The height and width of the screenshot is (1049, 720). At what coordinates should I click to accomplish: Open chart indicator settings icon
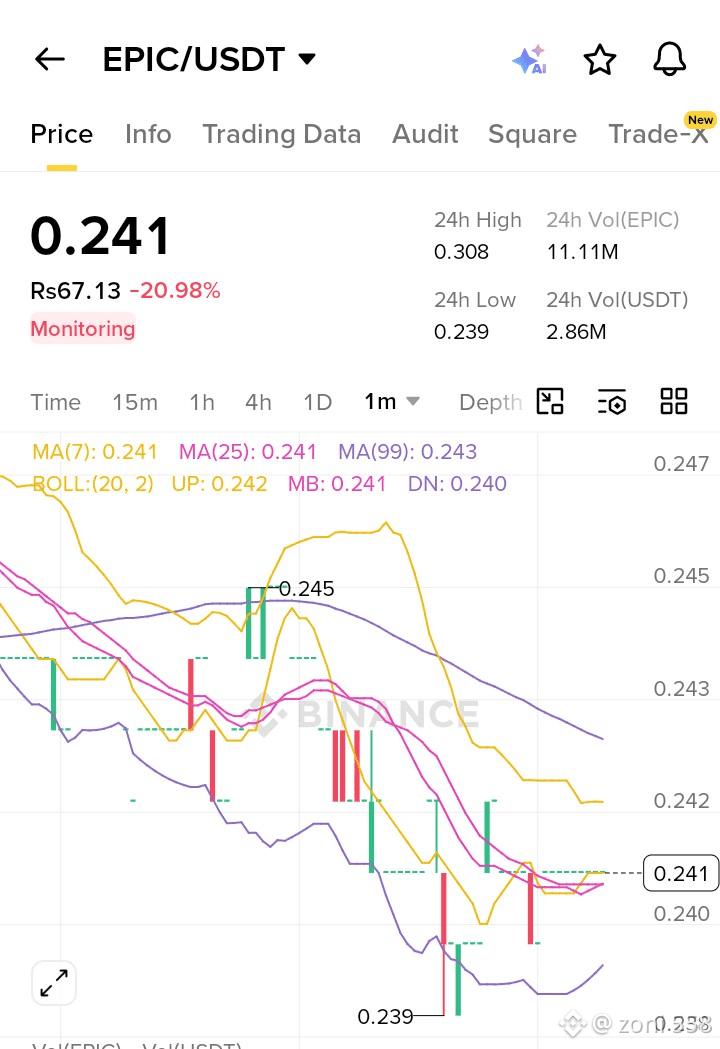612,401
